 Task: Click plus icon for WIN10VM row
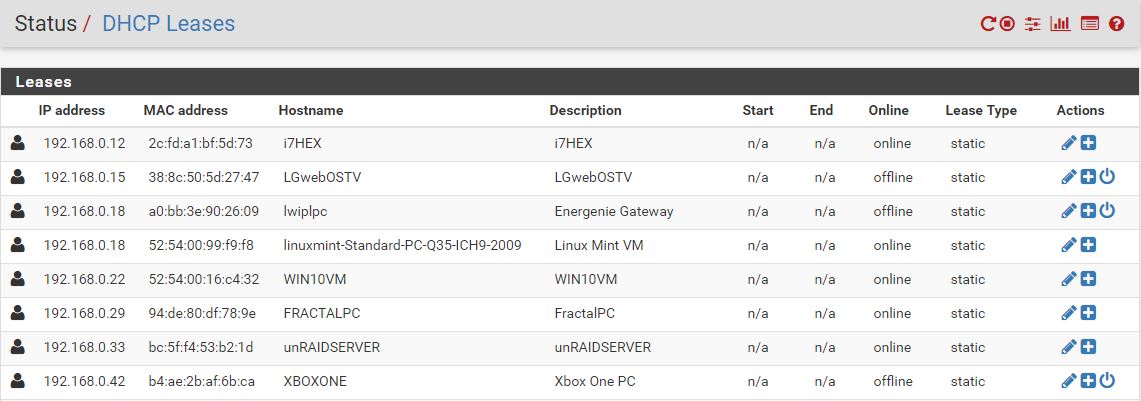pyautogui.click(x=1088, y=280)
